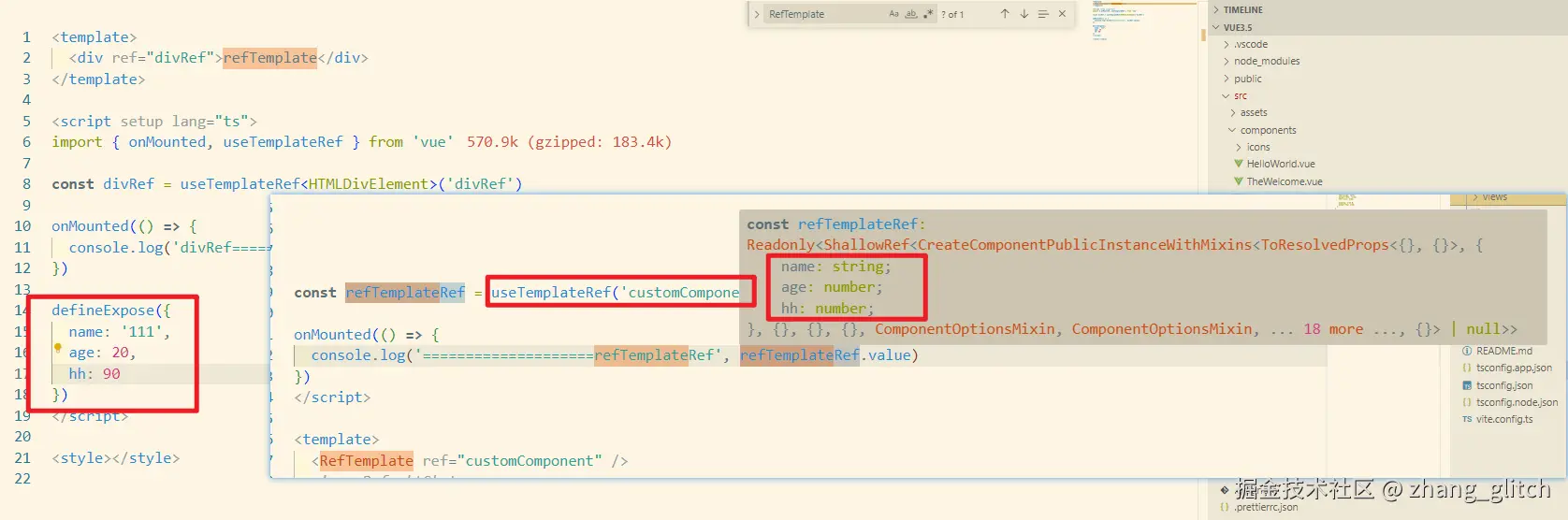Select README.md file name
The image size is (1568, 520).
pyautogui.click(x=1504, y=351)
